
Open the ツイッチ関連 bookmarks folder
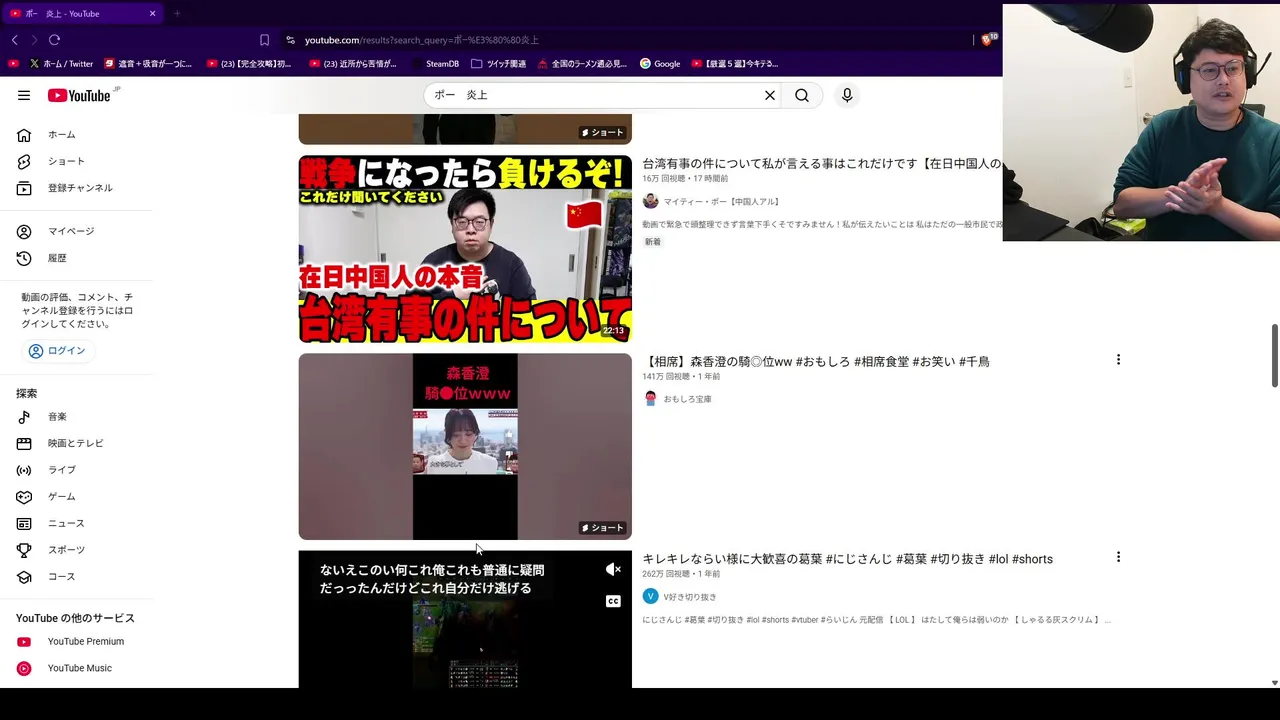[498, 64]
